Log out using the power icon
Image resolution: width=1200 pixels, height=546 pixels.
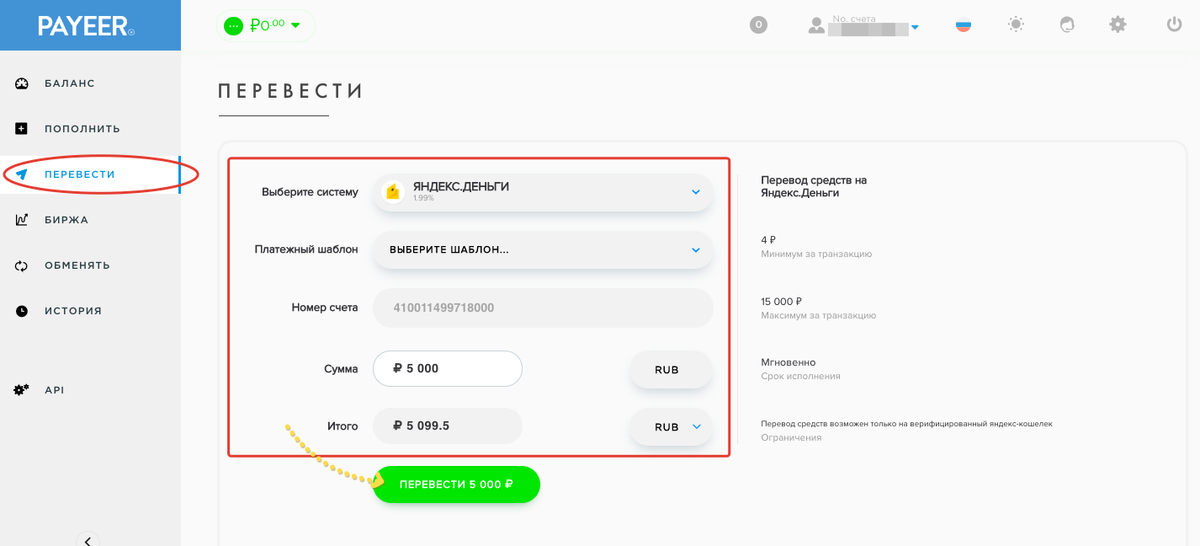pos(1174,24)
